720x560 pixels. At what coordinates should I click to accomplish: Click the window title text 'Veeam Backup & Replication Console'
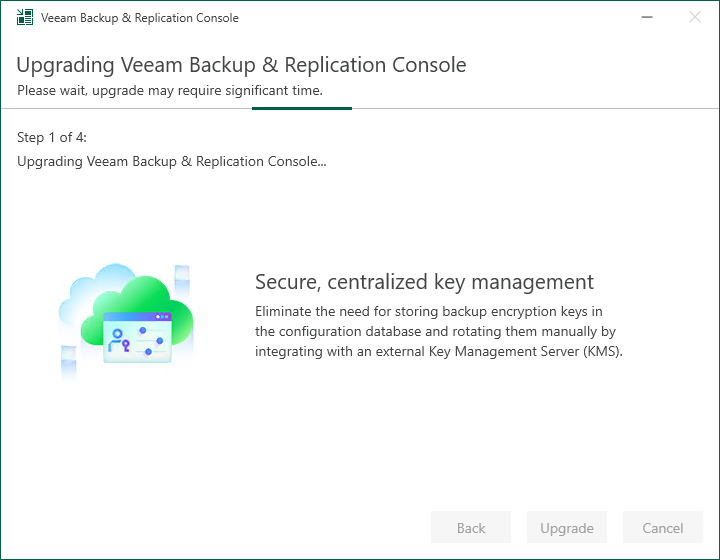(x=140, y=18)
